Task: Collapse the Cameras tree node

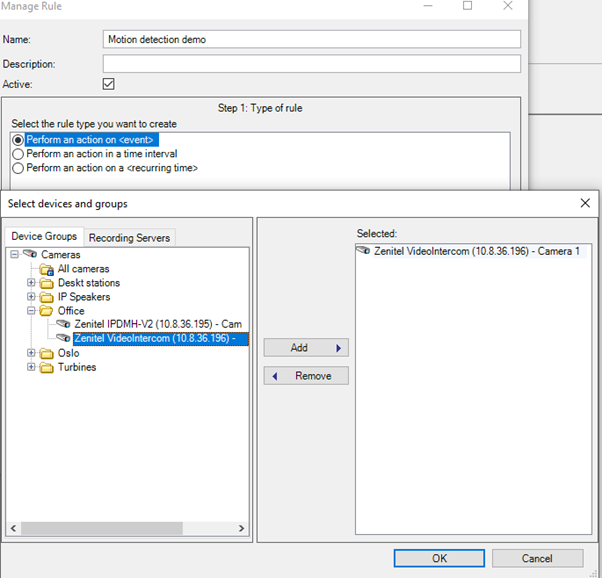Action: [15, 254]
